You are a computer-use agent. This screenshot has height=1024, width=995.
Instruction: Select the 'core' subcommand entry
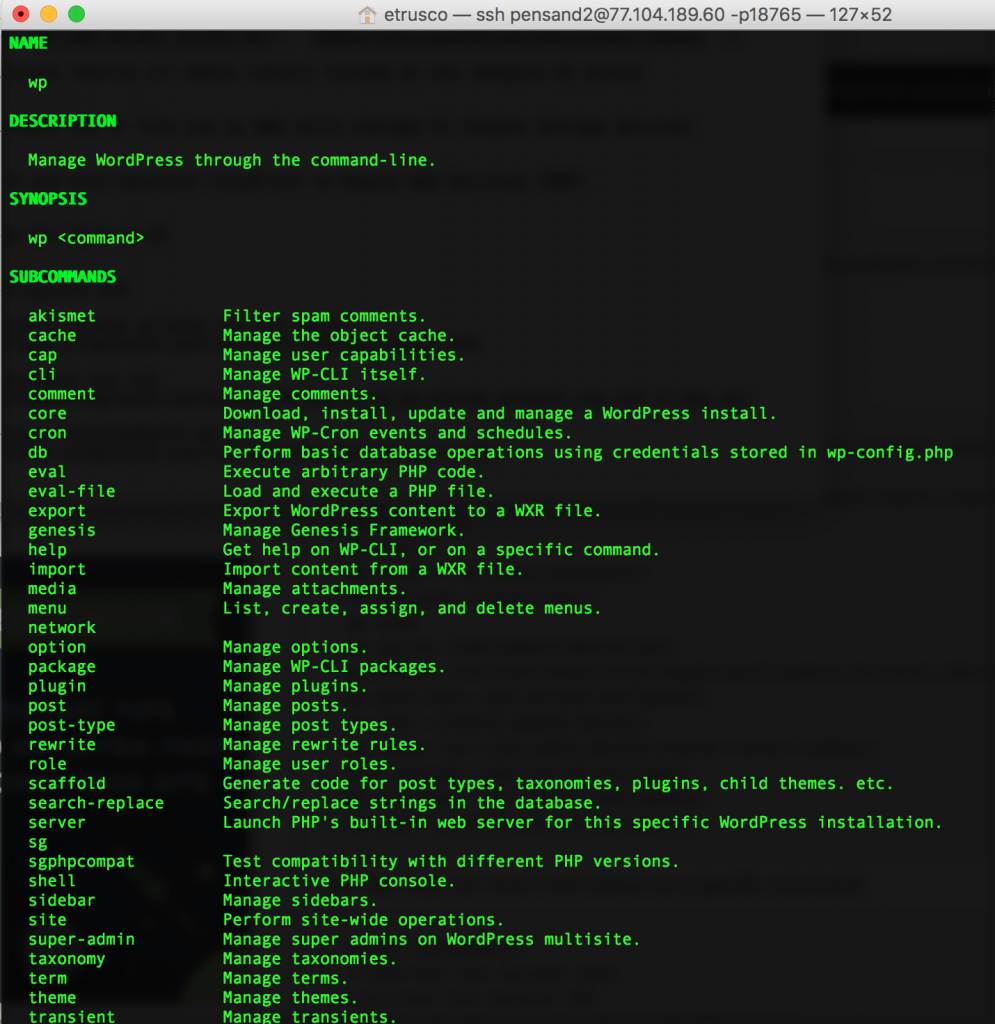click(x=47, y=413)
